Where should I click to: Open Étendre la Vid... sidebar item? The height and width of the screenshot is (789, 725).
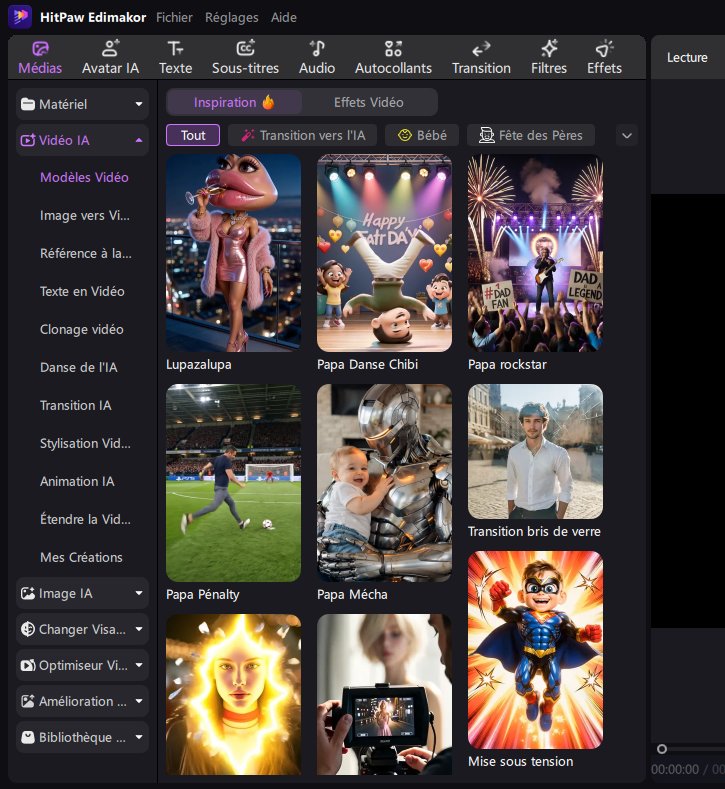(x=85, y=519)
